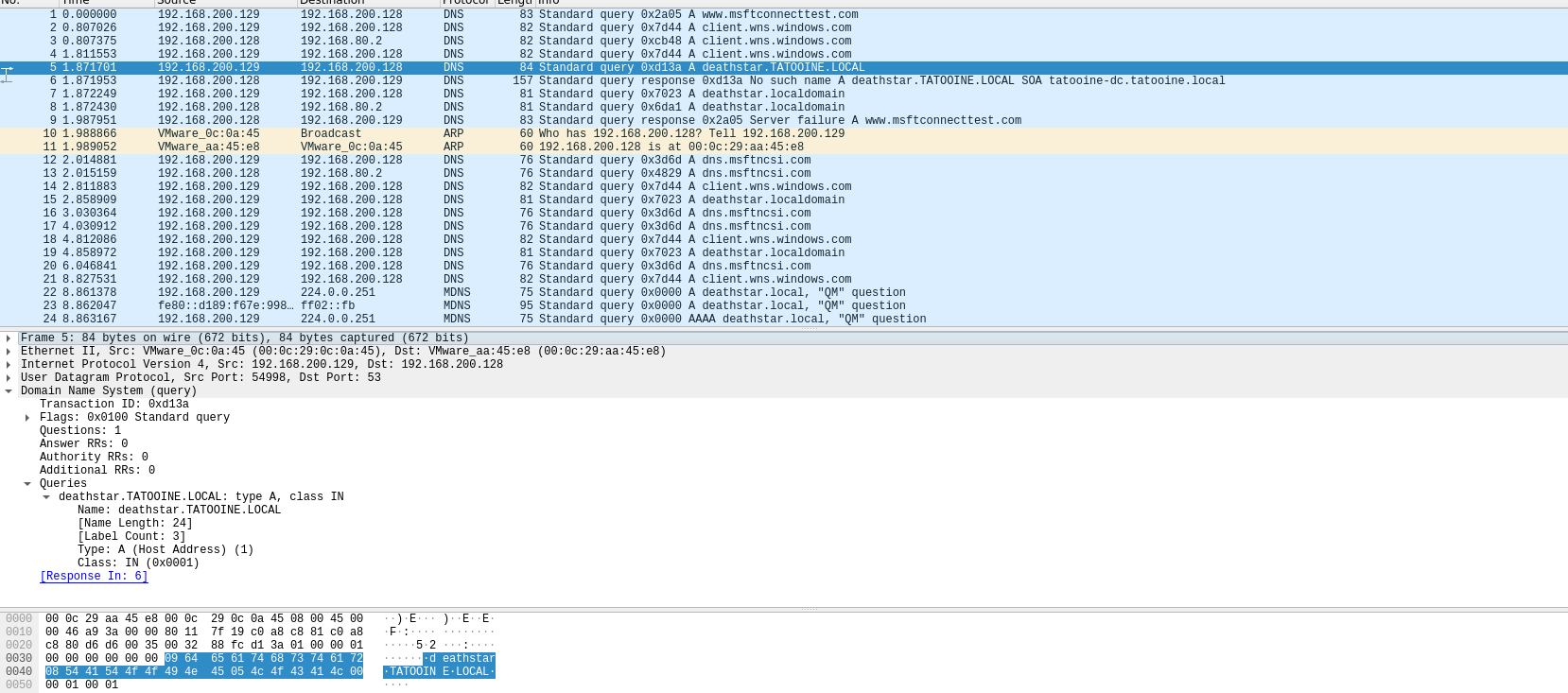
Task: Click highlighted hex bytes in row 0040
Action: pos(204,672)
